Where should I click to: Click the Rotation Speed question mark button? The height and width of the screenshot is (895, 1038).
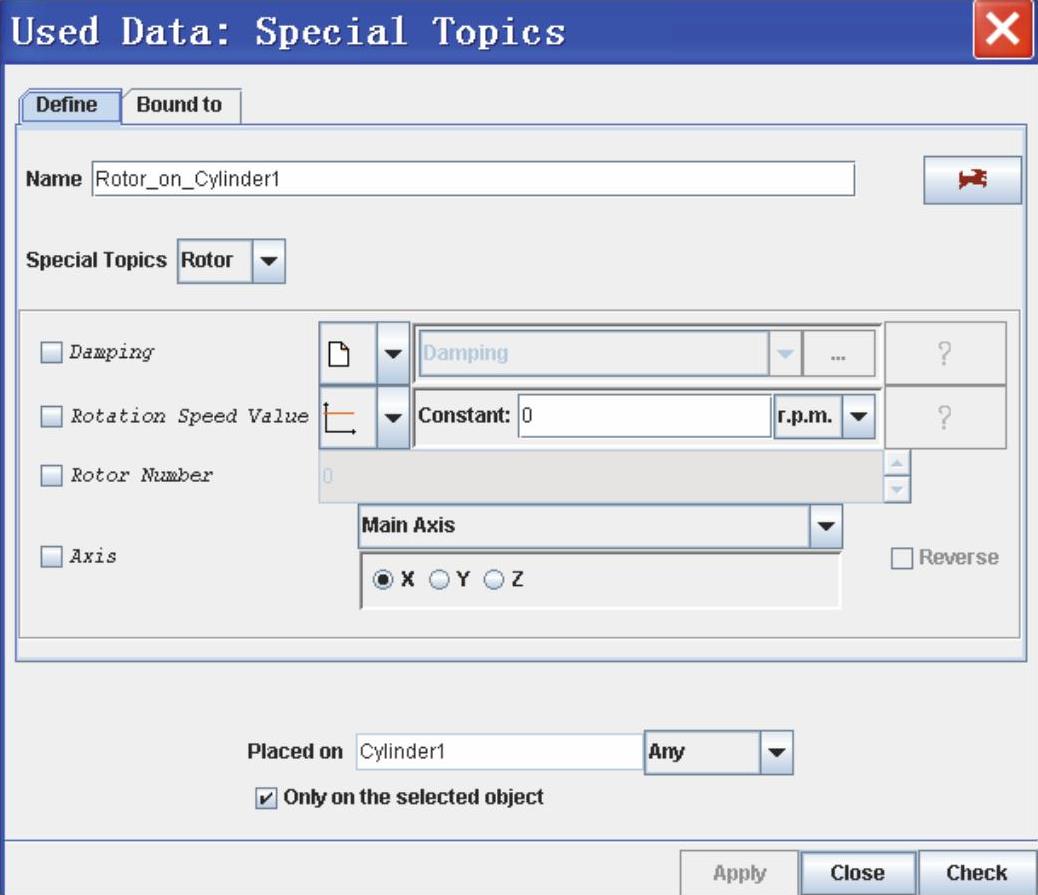pos(944,417)
